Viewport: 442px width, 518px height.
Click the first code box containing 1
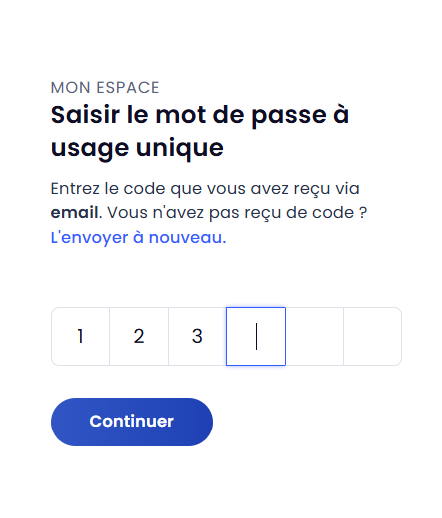[80, 336]
